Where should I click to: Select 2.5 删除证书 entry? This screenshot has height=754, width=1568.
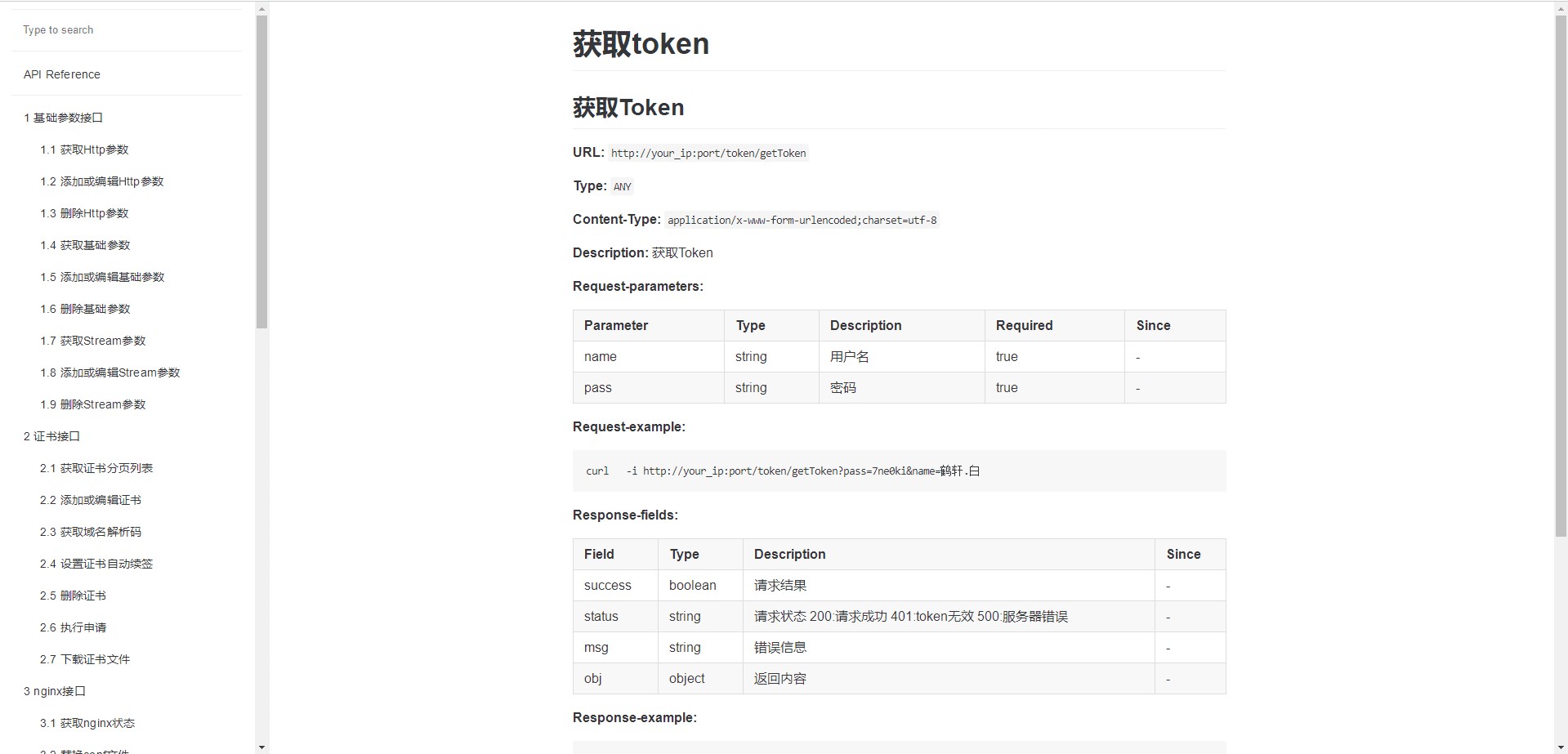pyautogui.click(x=73, y=595)
